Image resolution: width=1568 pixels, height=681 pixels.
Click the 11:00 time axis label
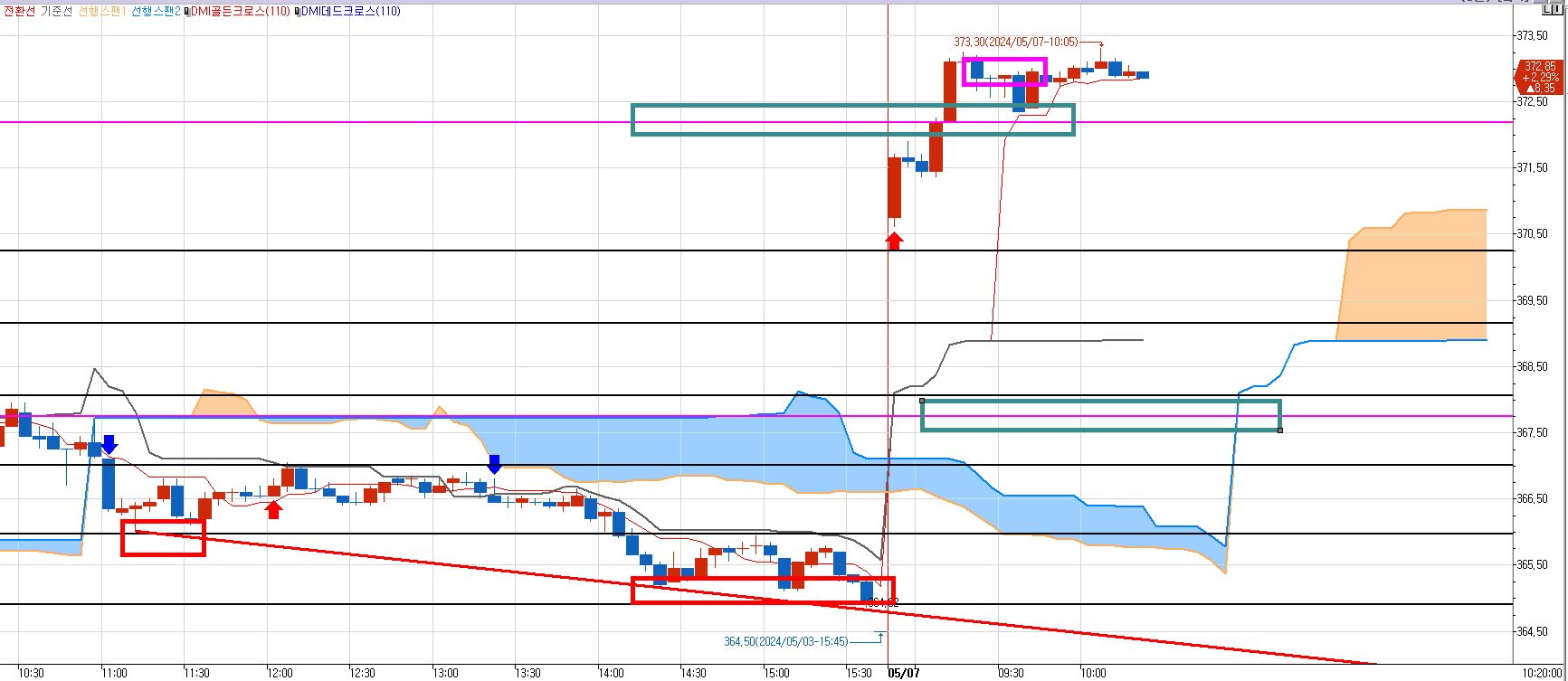coord(114,674)
